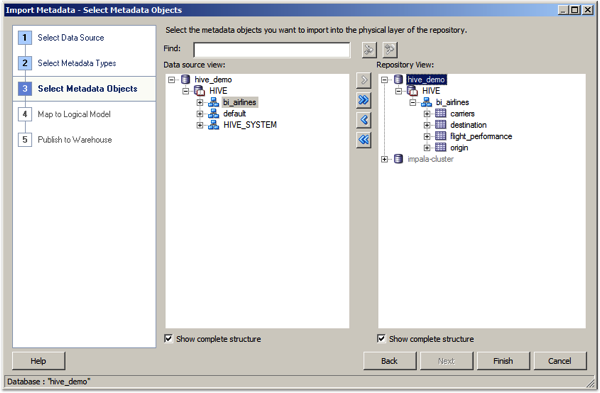600x393 pixels.
Task: Select hive_demo label in Data source view
Action: point(213,80)
